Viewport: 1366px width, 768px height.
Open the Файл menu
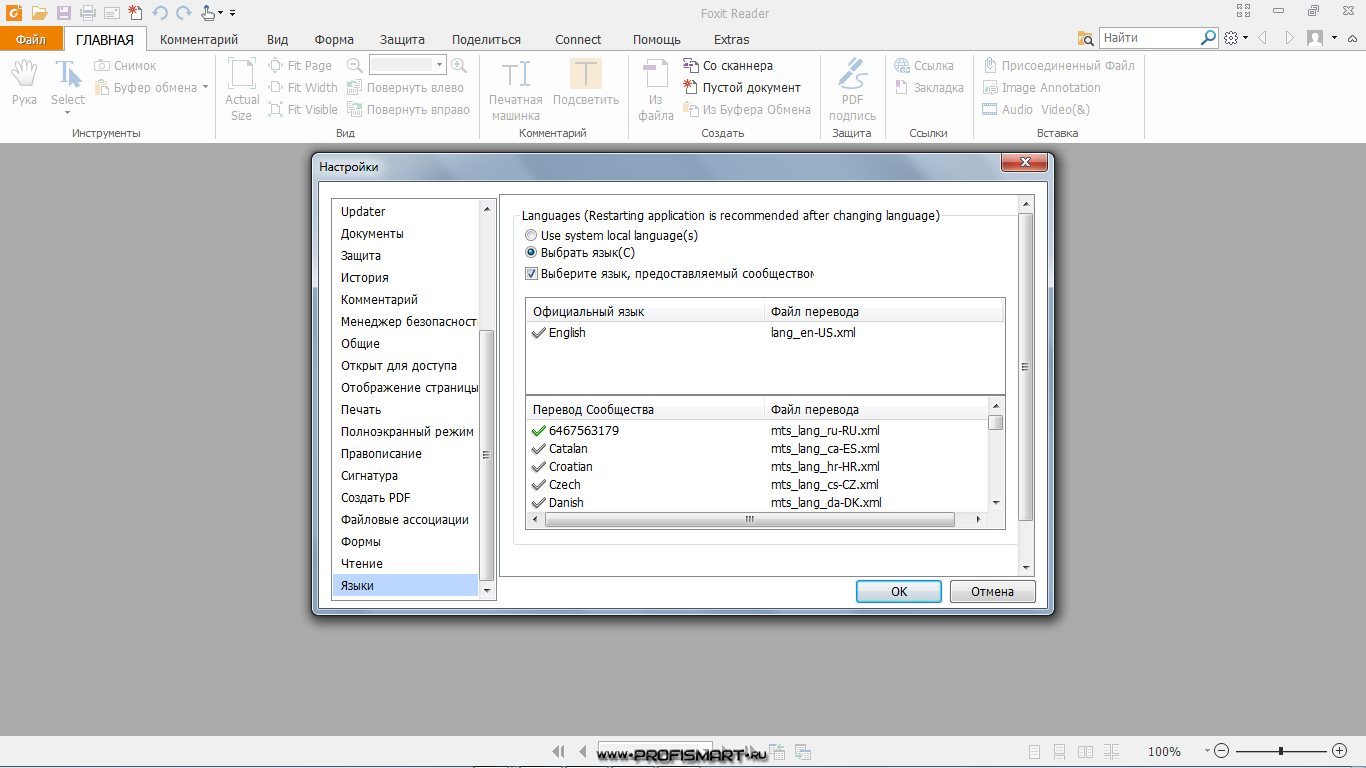point(31,39)
